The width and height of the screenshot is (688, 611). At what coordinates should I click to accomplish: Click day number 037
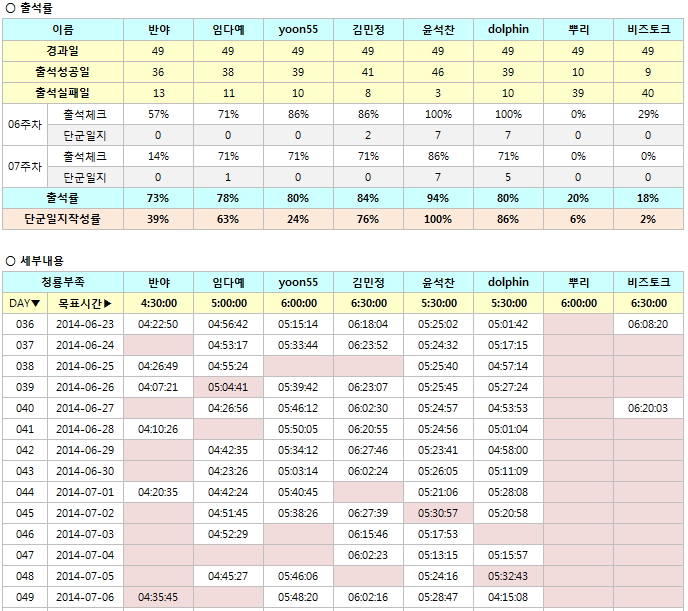coord(25,345)
